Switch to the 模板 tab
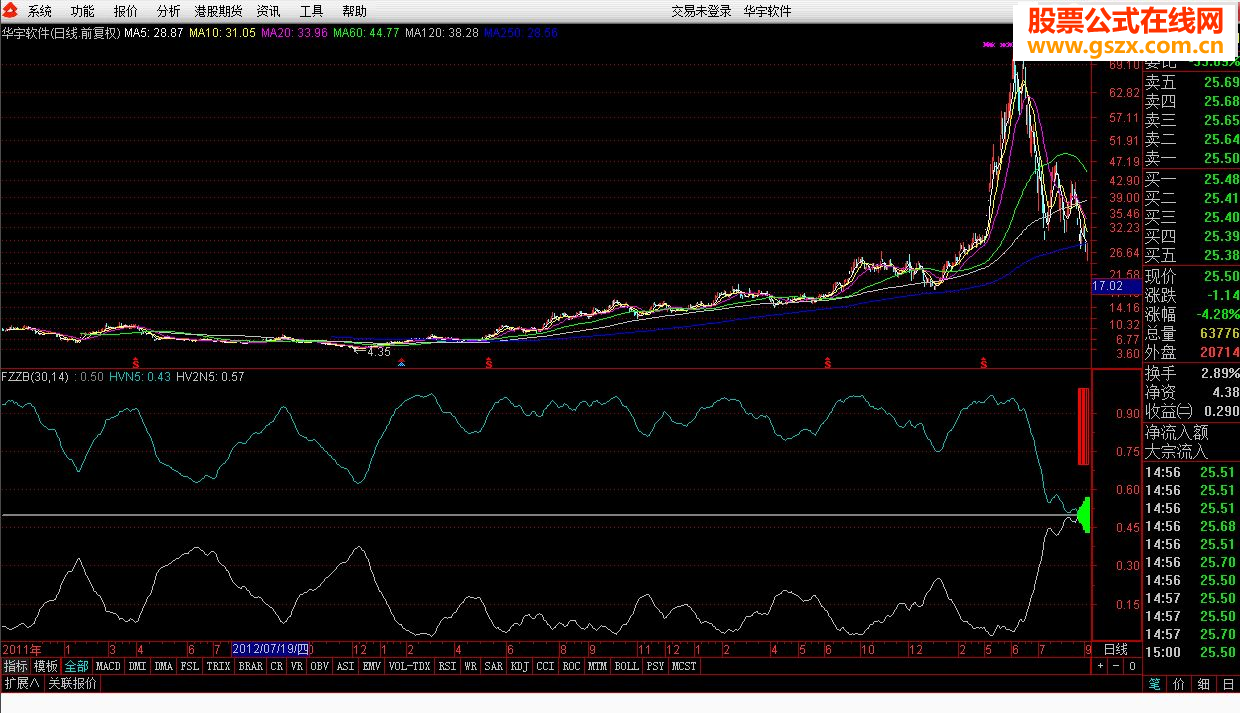This screenshot has height=713, width=1240. tap(46, 666)
